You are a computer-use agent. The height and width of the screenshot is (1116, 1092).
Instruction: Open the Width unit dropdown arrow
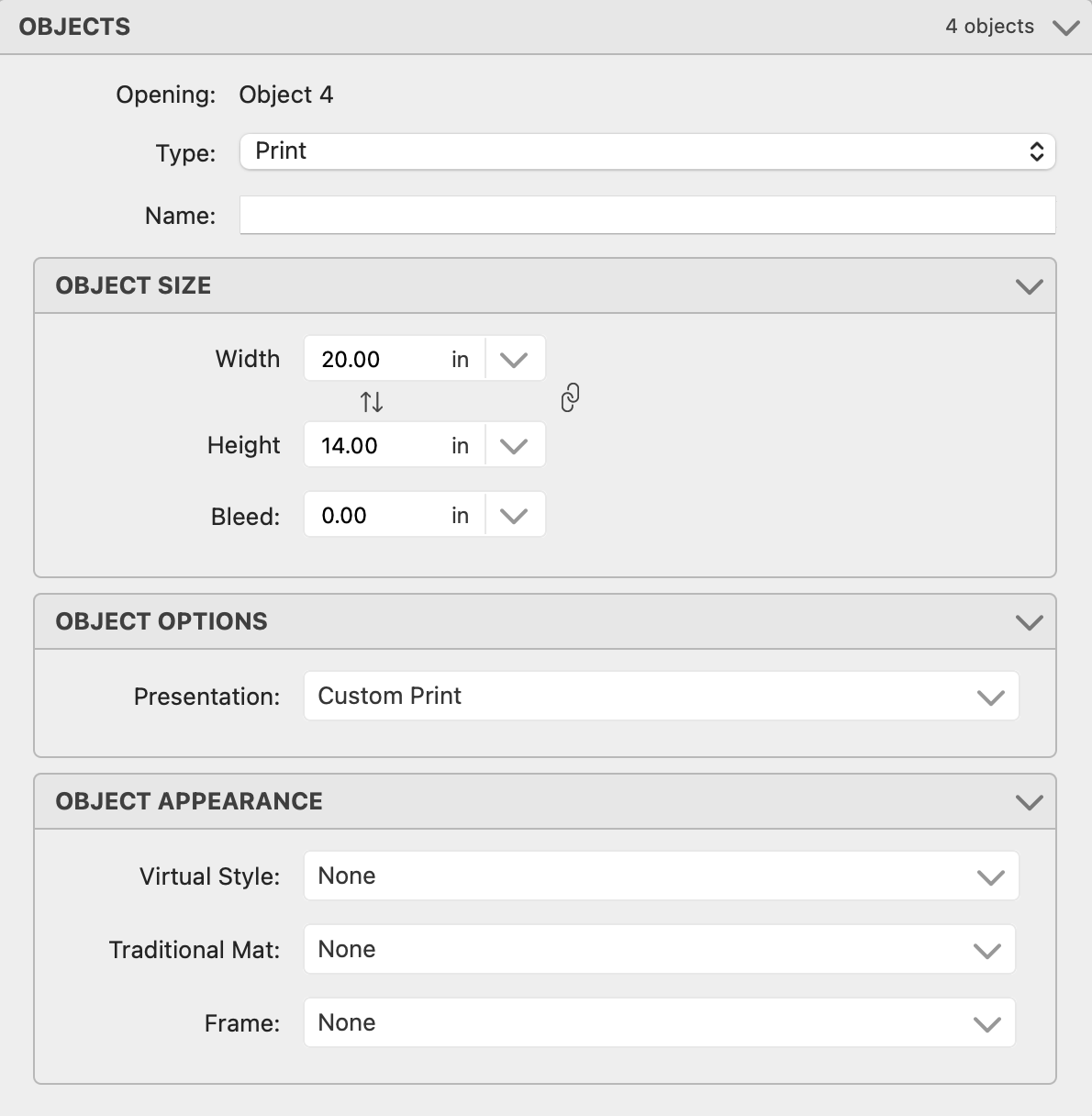click(514, 359)
